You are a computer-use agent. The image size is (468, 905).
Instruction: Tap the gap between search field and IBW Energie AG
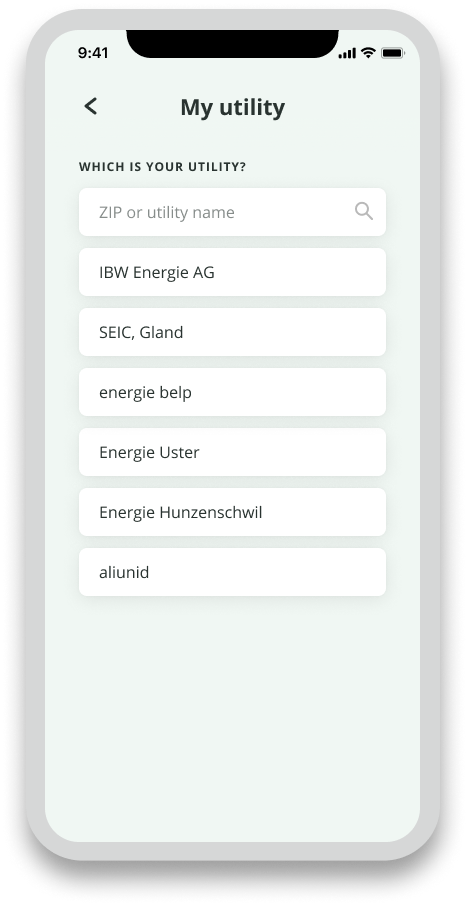point(232,242)
